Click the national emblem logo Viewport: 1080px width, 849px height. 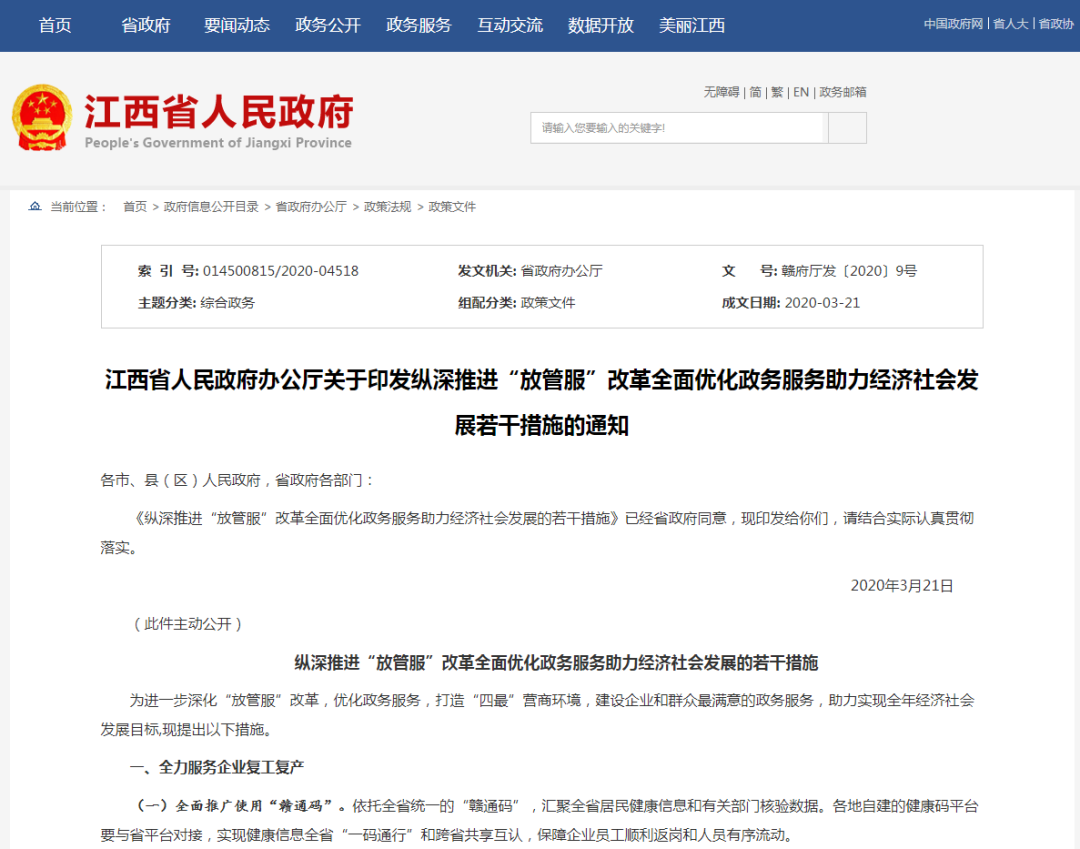click(42, 118)
